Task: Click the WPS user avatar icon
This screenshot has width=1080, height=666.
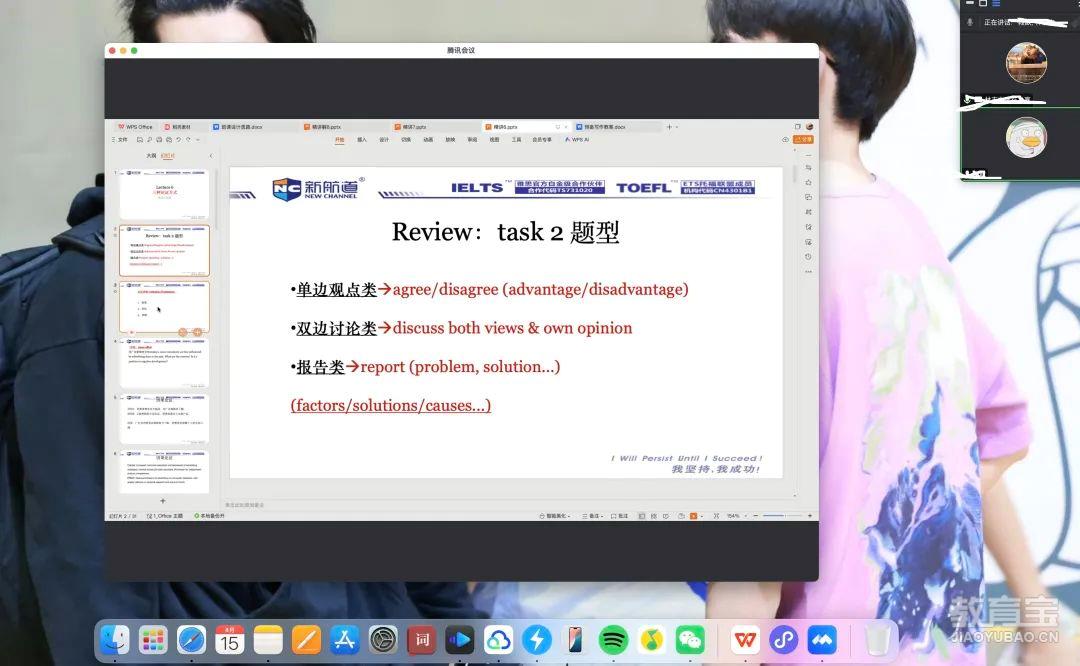Action: click(810, 127)
